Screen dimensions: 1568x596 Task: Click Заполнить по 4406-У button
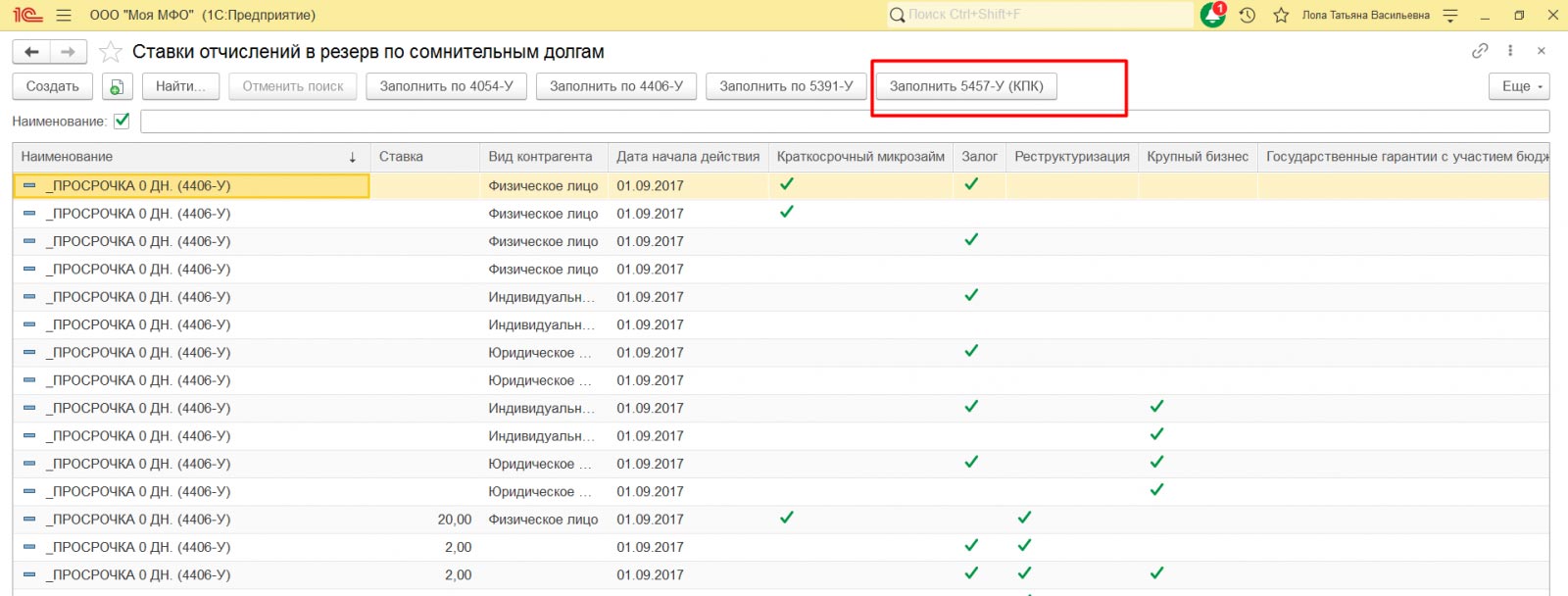(x=616, y=86)
